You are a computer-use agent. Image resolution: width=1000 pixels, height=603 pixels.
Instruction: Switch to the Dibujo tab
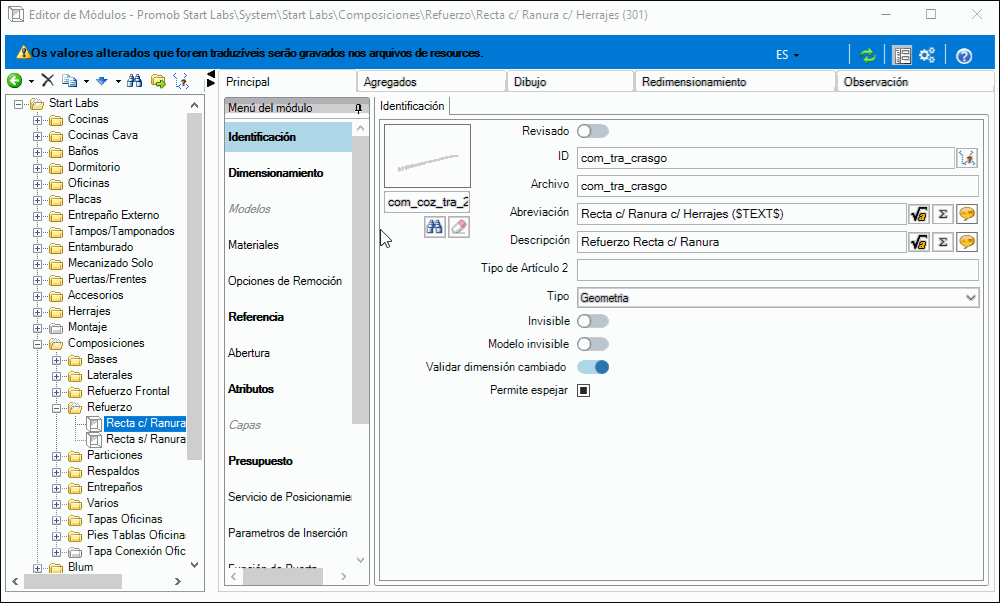pos(570,82)
